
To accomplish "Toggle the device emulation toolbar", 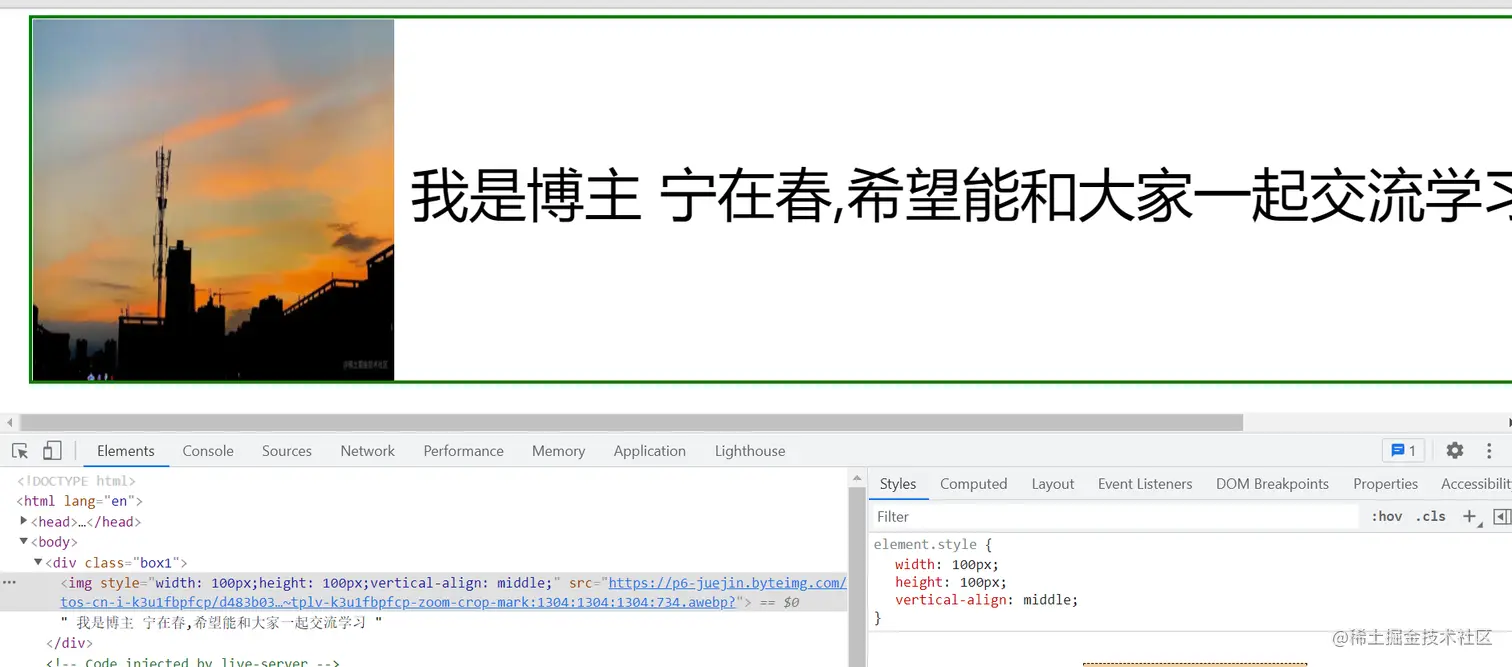I will pyautogui.click(x=52, y=449).
